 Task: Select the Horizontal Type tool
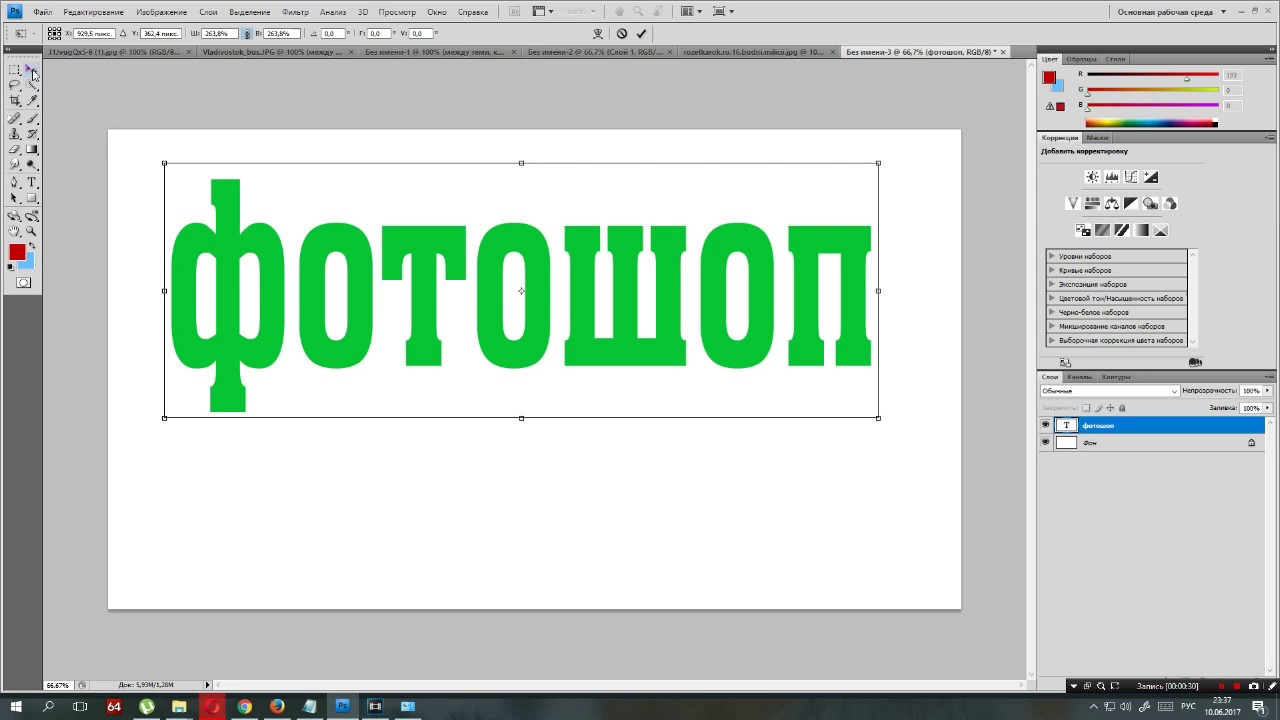[32, 183]
